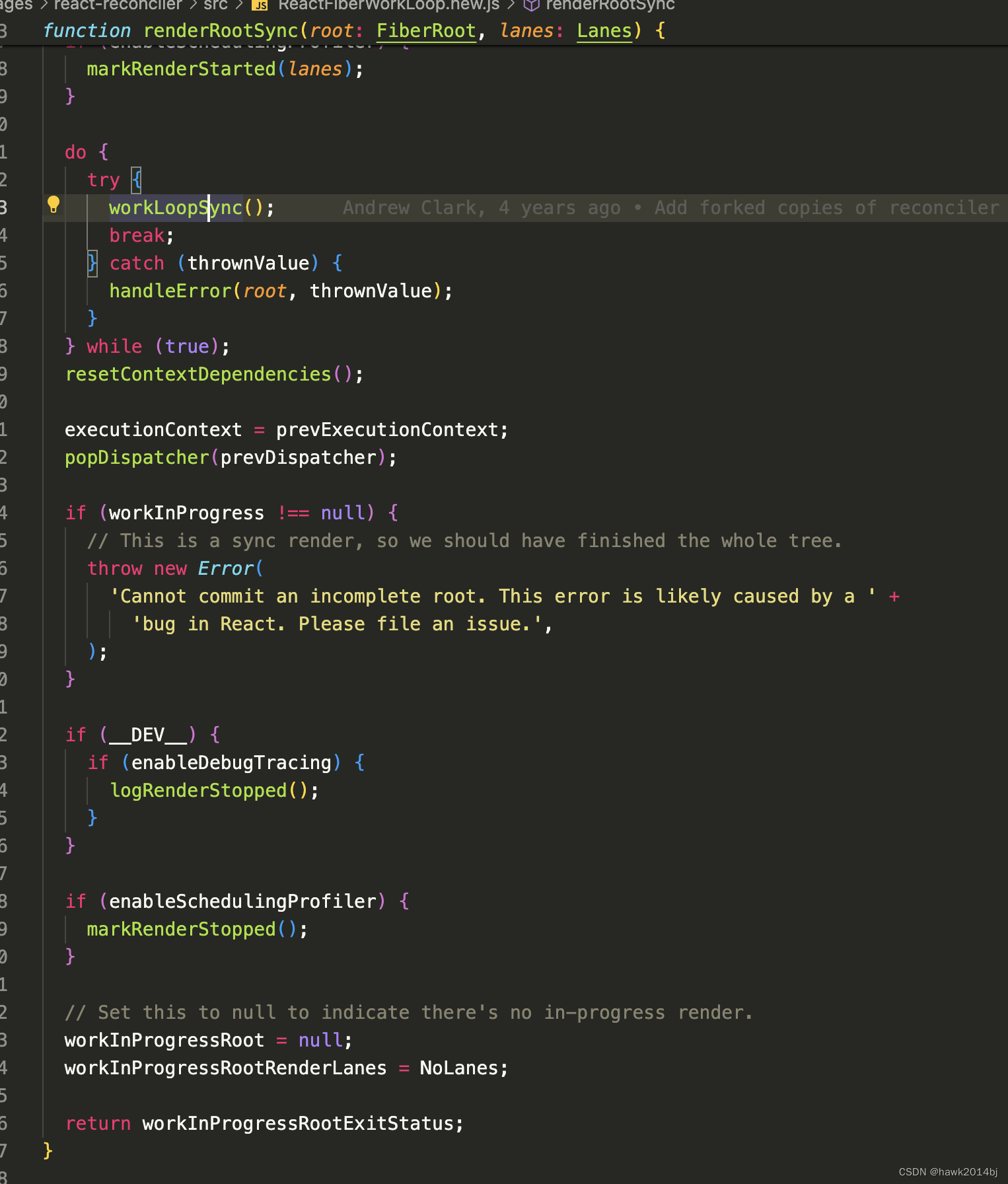
Task: Click the workLoopSync call
Action: tap(176, 207)
